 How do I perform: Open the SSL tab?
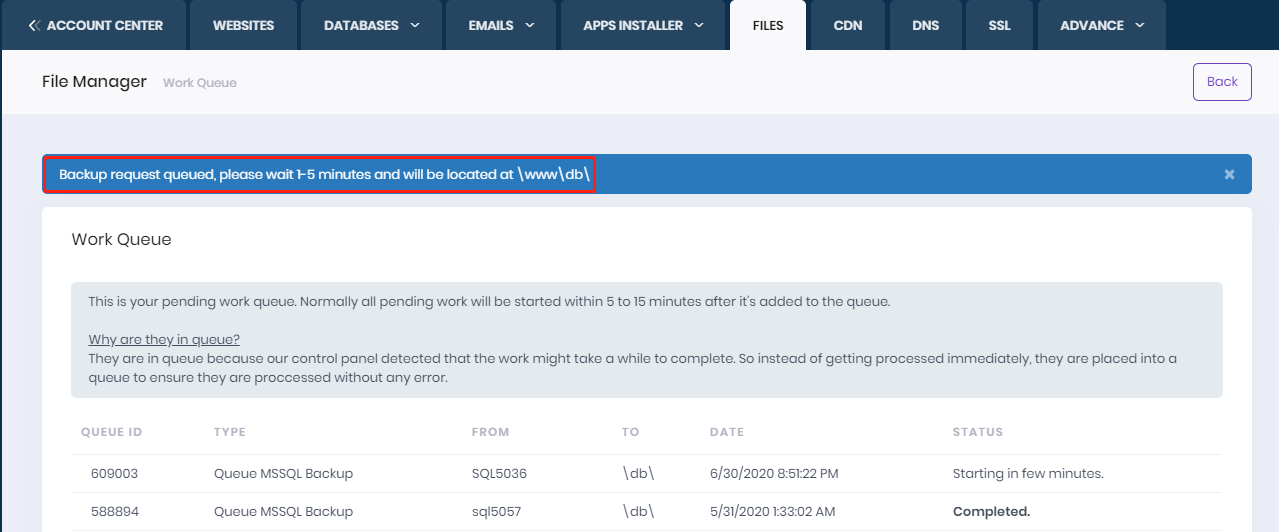tap(999, 25)
